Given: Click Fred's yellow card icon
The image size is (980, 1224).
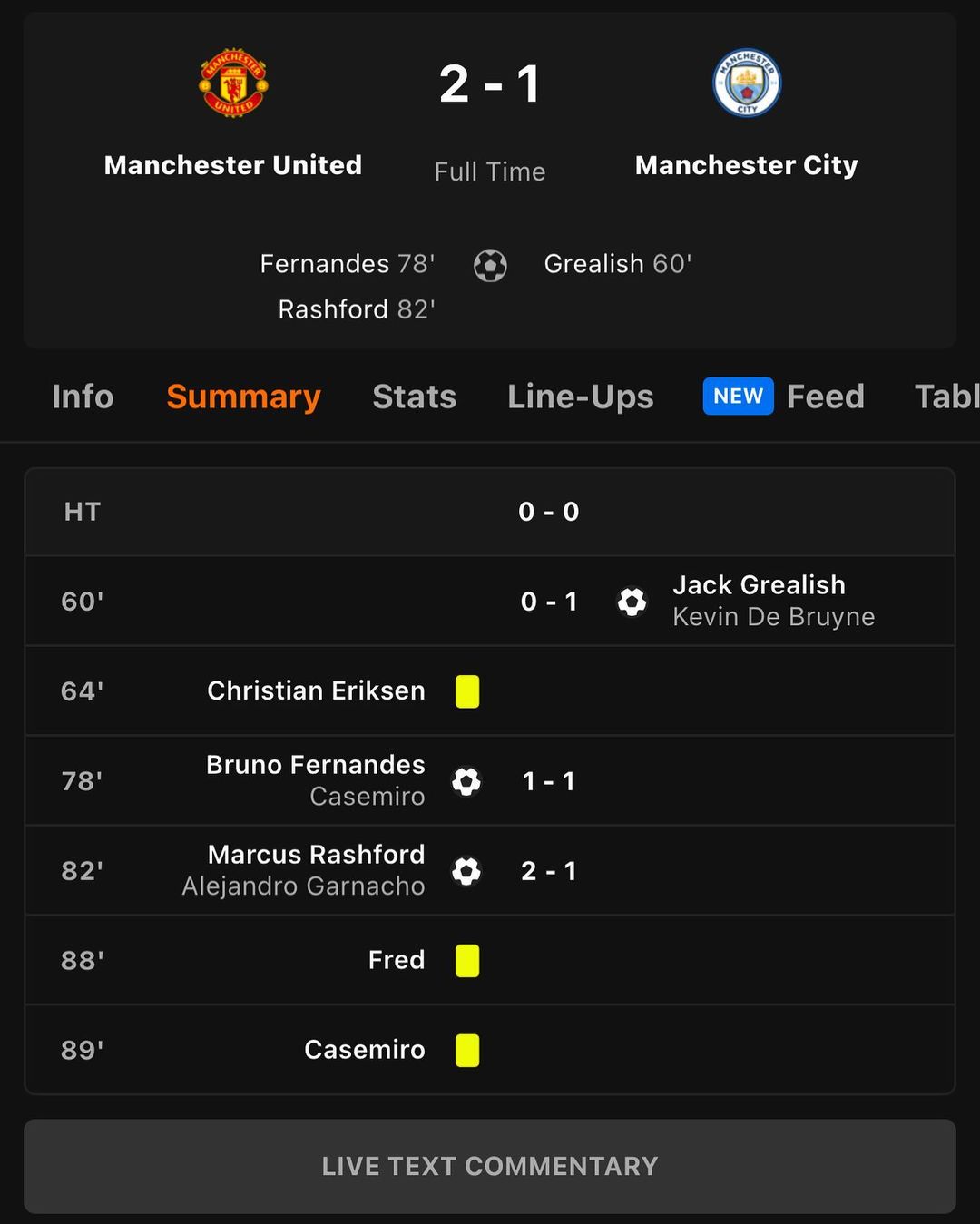Looking at the screenshot, I should pyautogui.click(x=467, y=960).
